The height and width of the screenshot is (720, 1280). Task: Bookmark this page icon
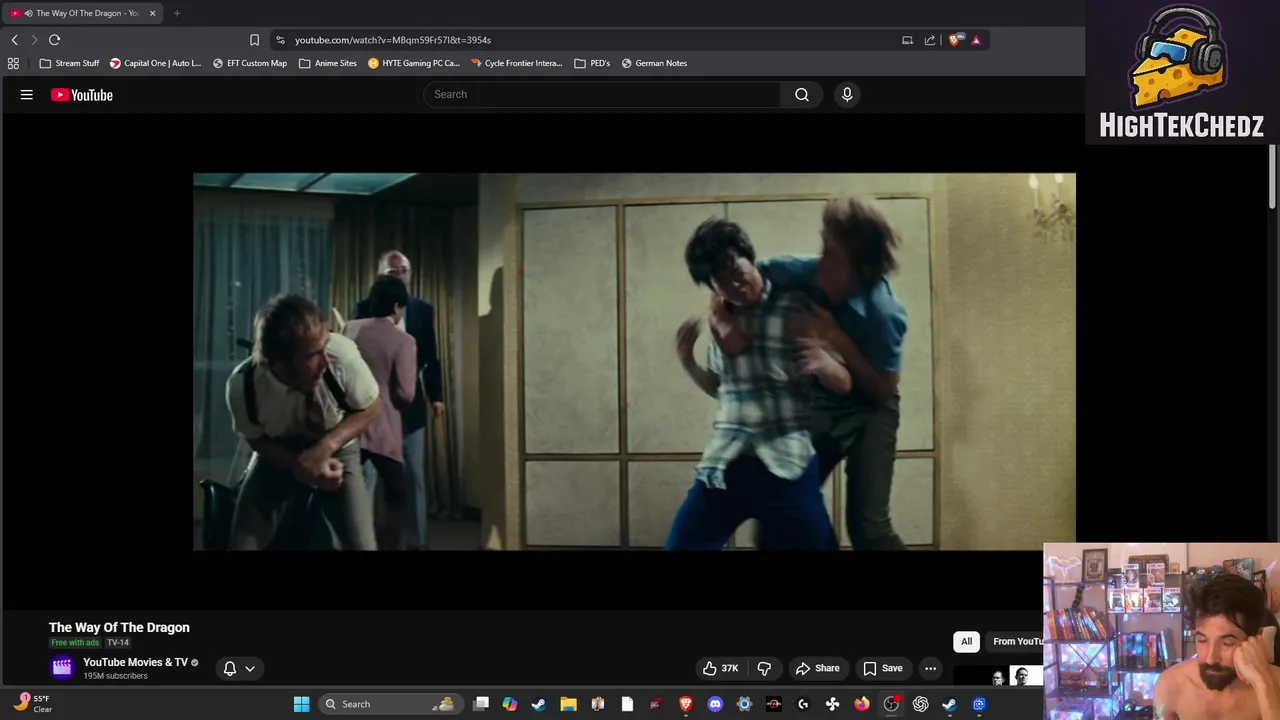coord(254,40)
